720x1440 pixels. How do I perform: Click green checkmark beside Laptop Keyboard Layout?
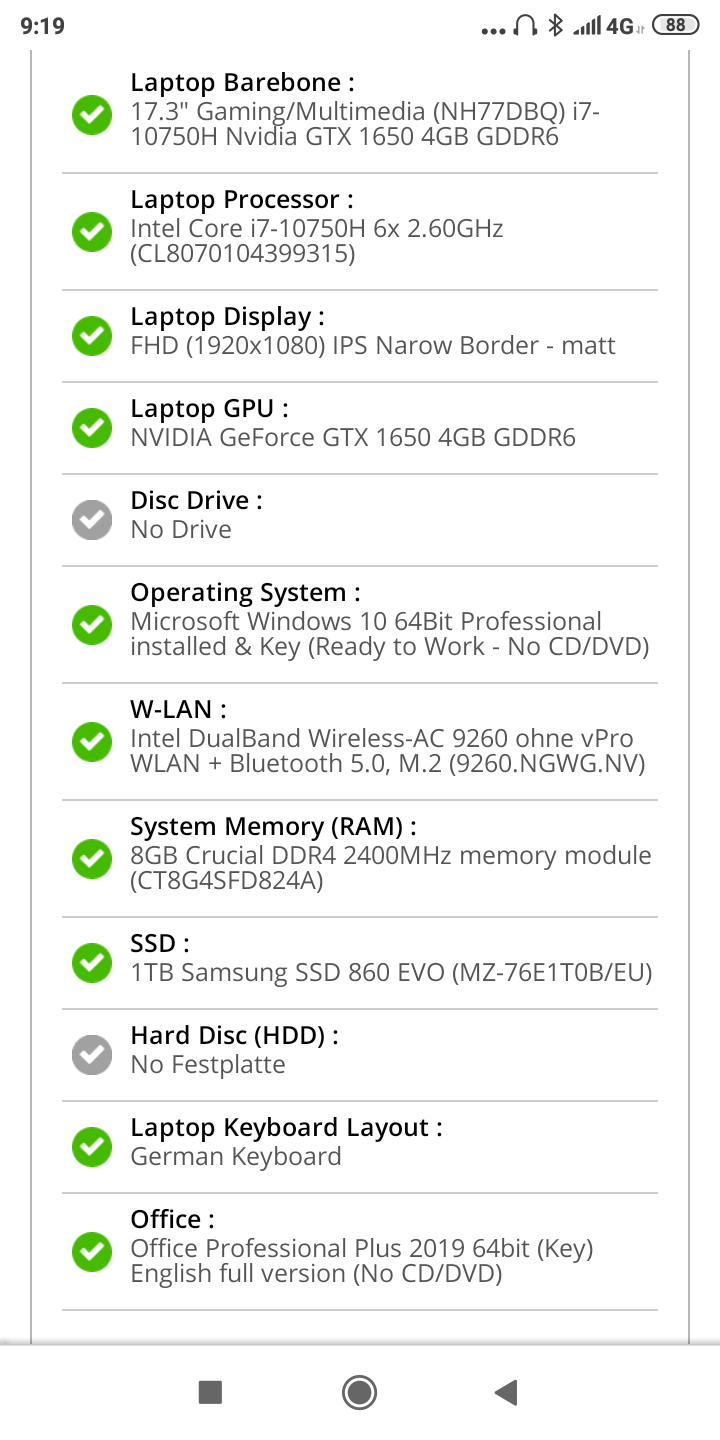pyautogui.click(x=92, y=1147)
